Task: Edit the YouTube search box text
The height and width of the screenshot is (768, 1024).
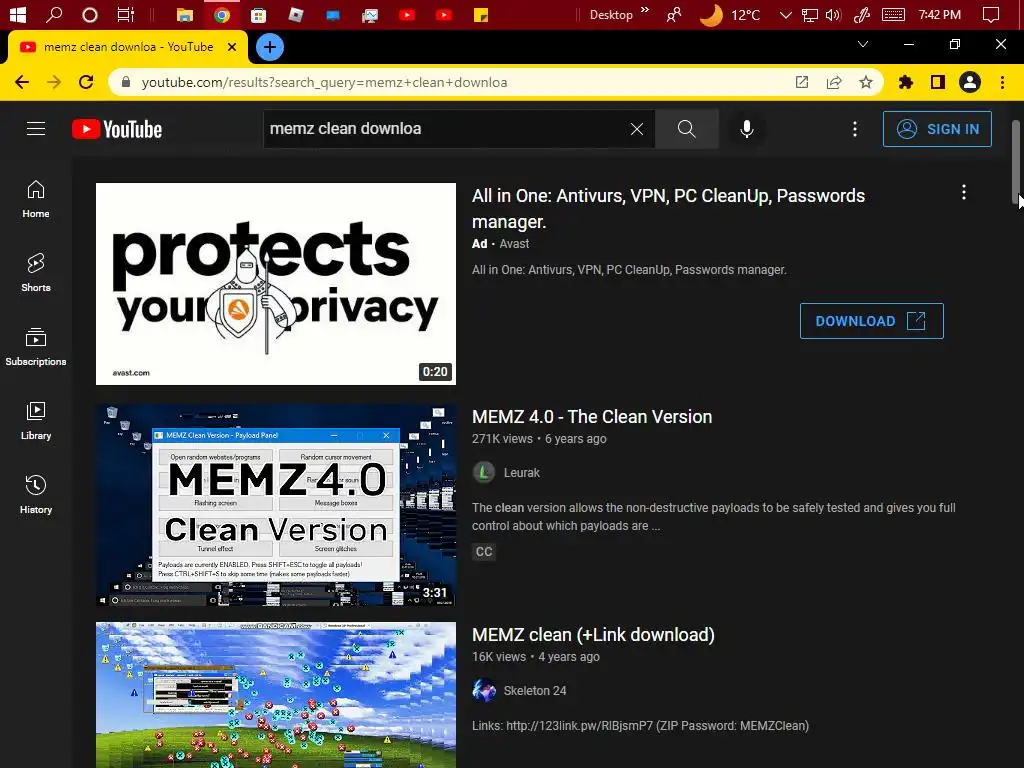Action: click(444, 129)
